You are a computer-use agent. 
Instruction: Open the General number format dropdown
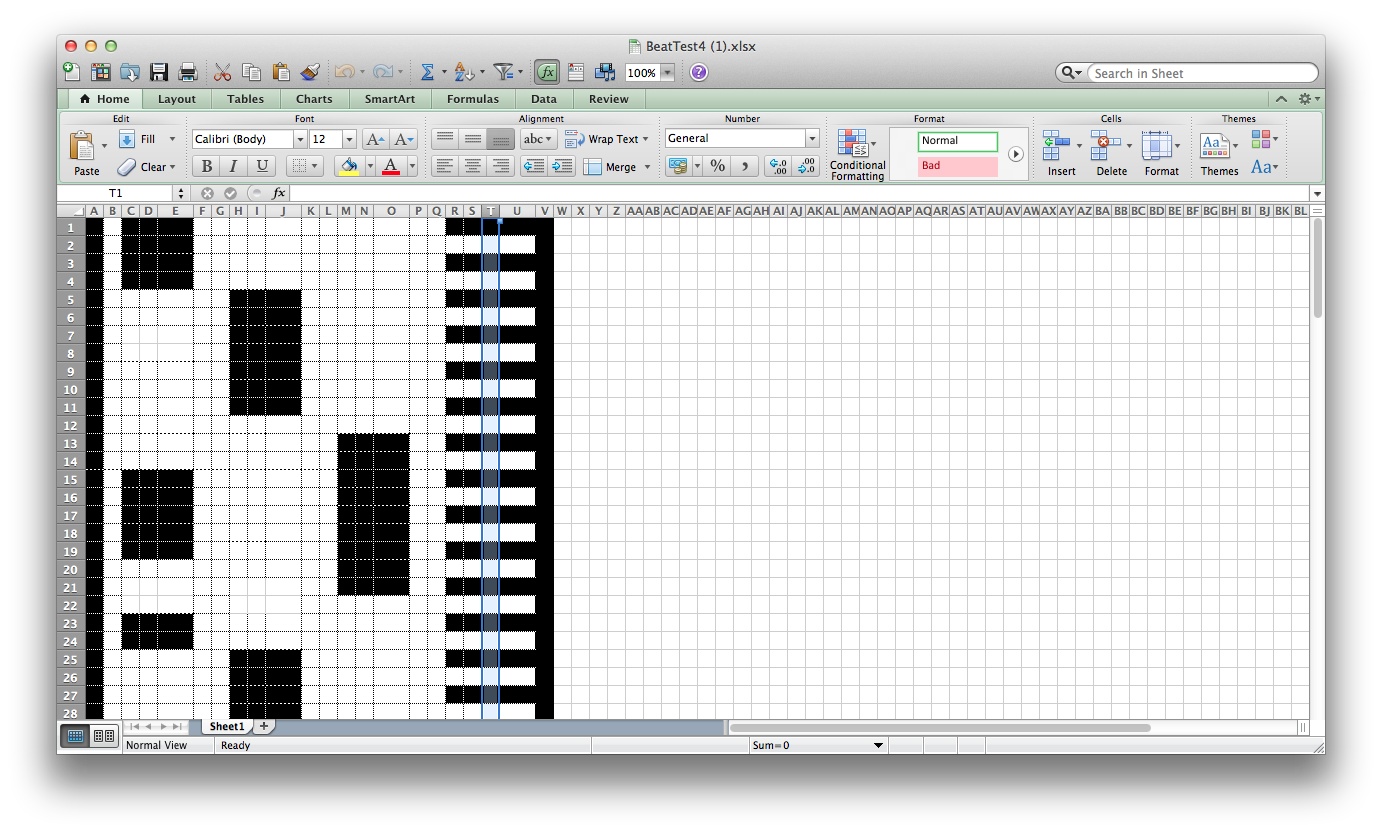(x=811, y=138)
